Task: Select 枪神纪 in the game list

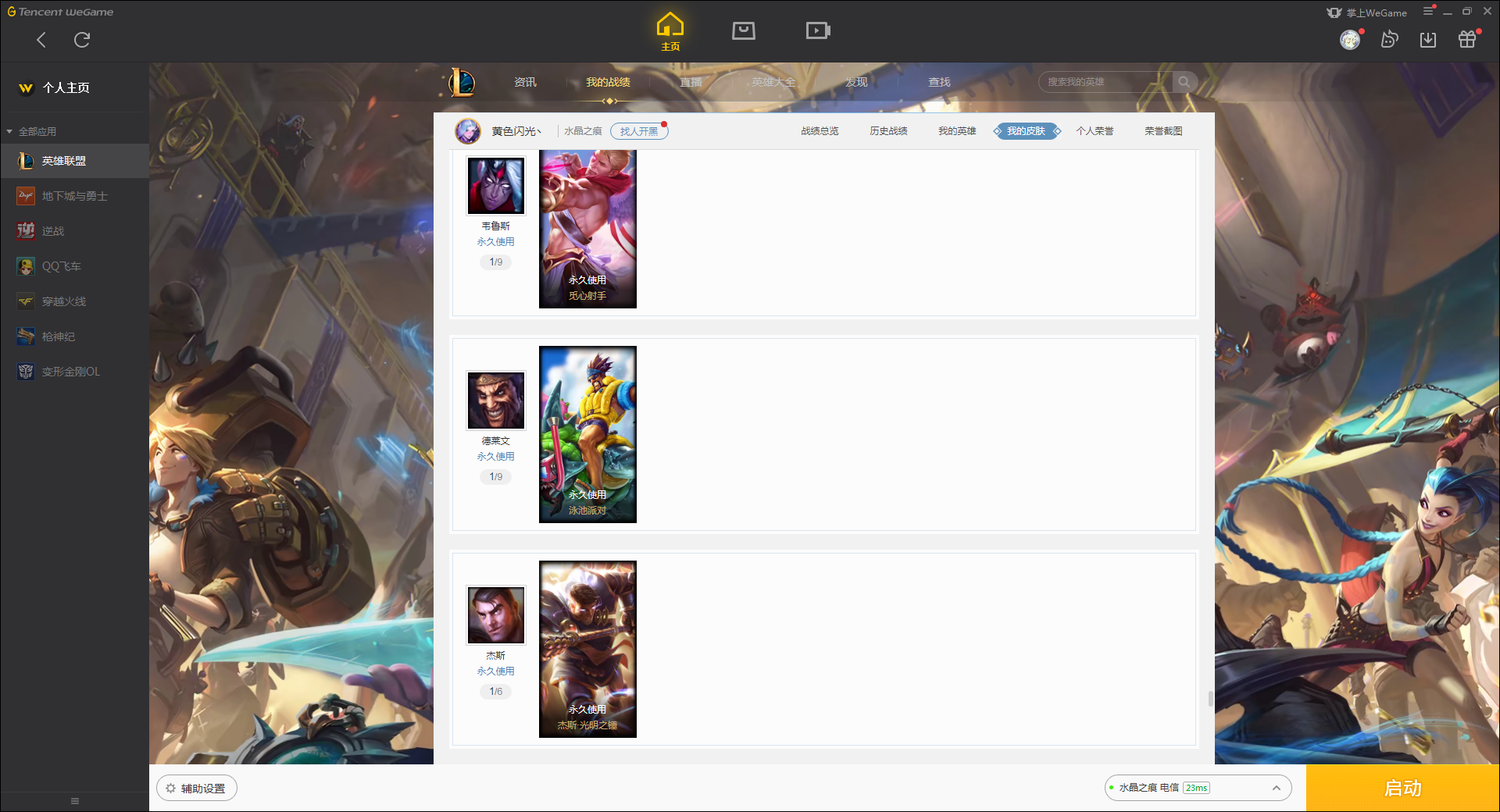Action: click(x=74, y=337)
